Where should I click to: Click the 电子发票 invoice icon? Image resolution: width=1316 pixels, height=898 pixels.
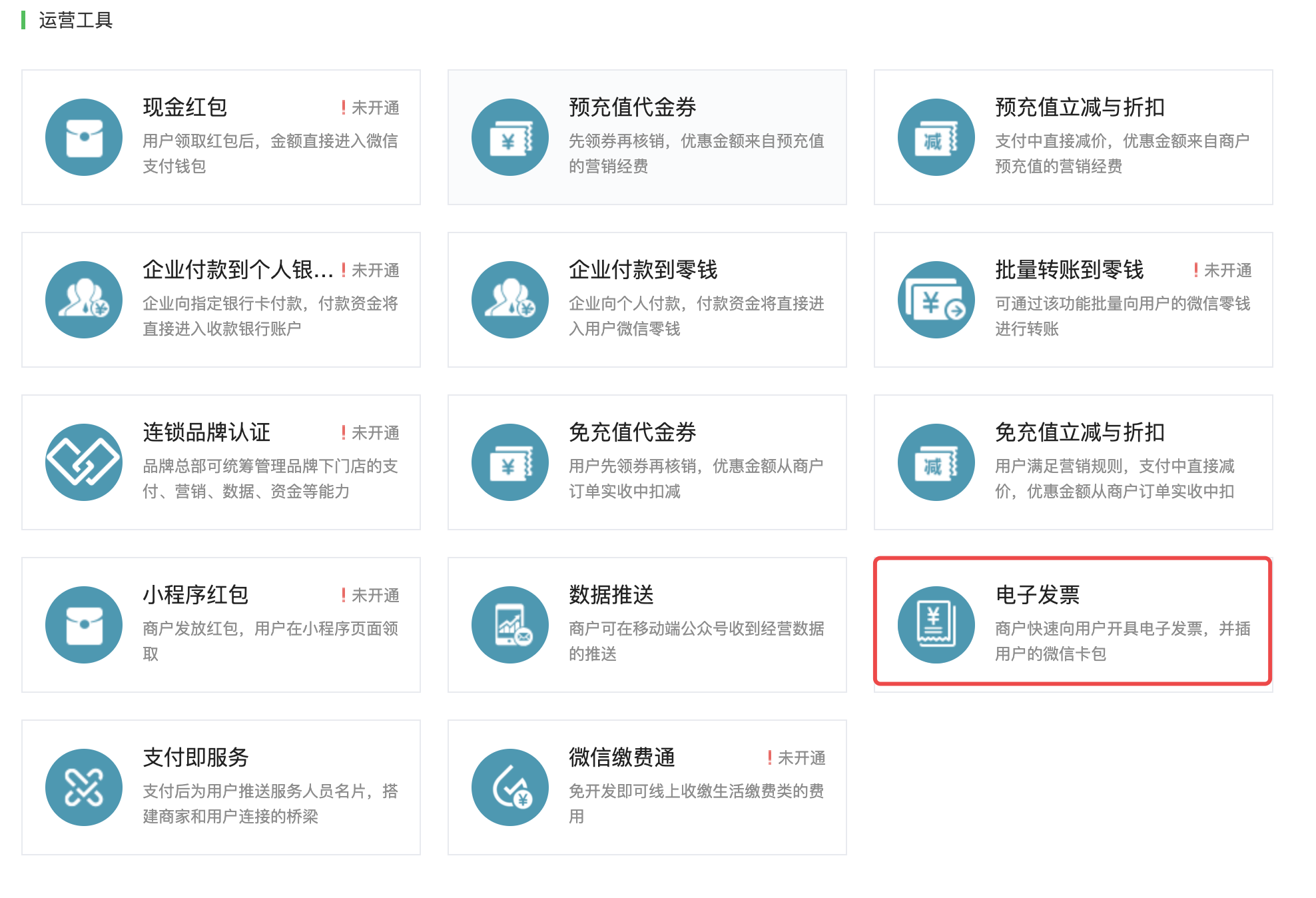point(936,625)
